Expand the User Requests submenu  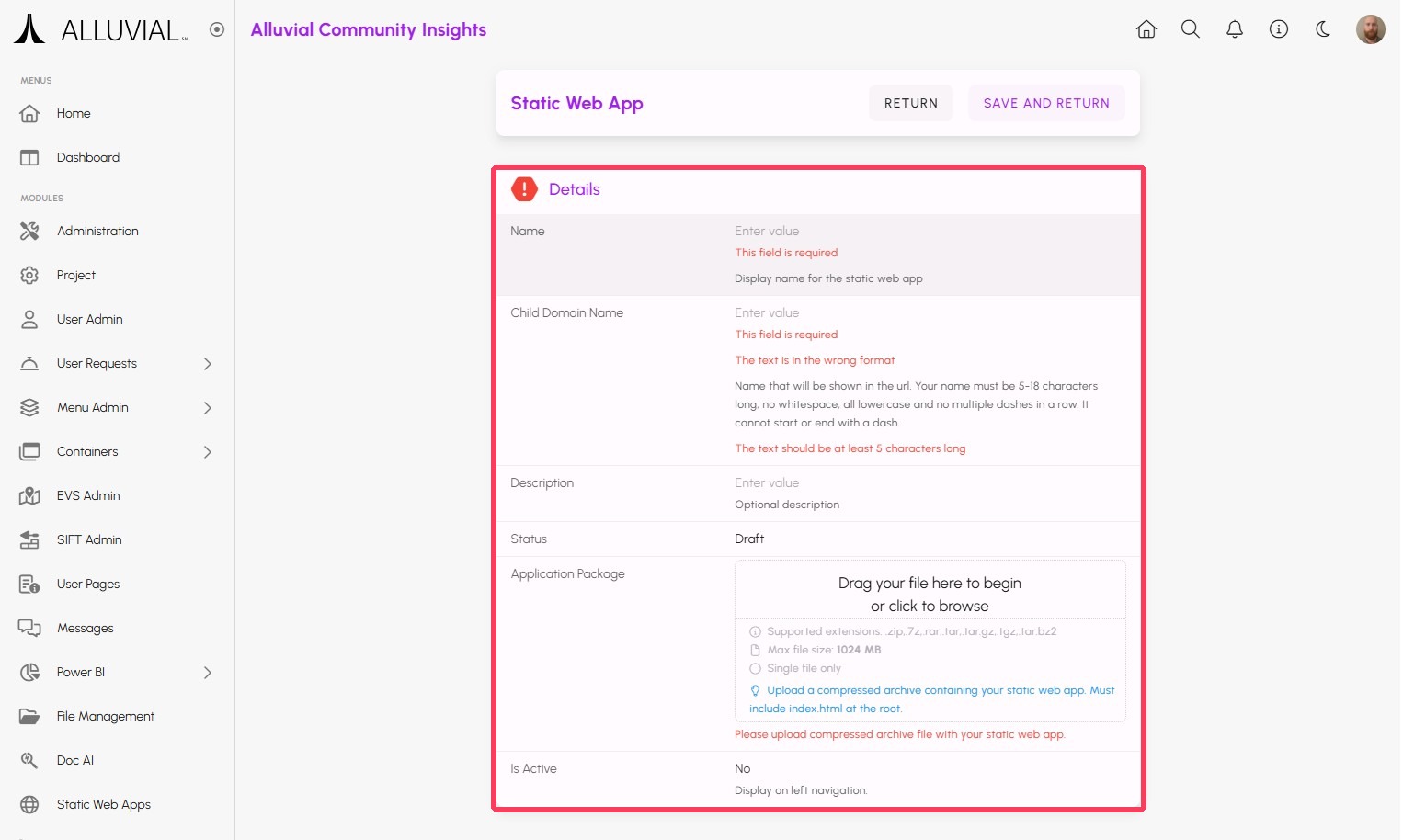[x=207, y=364]
